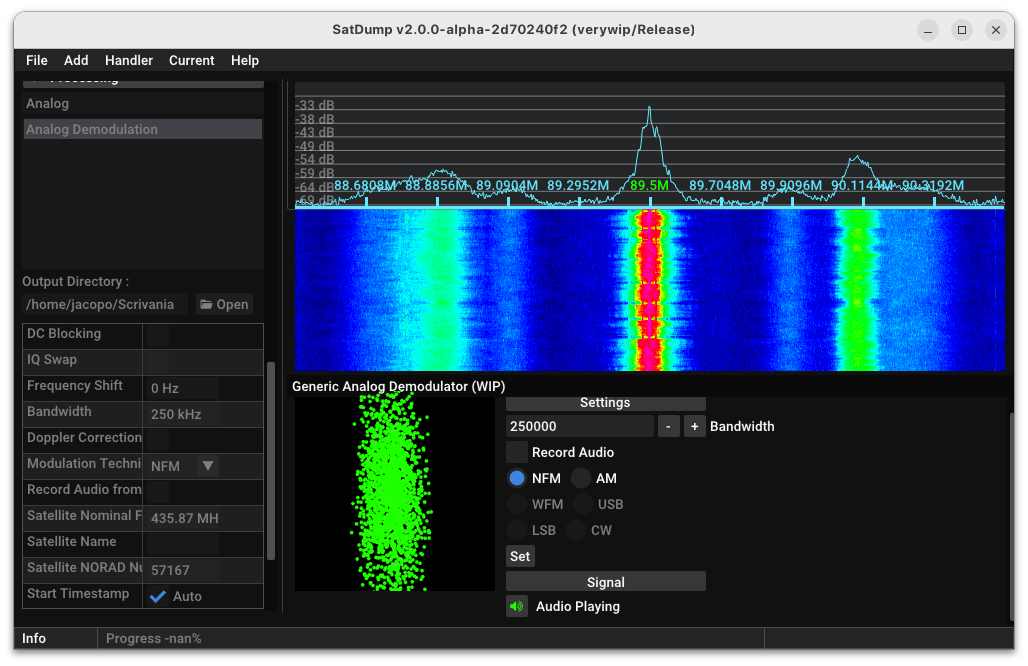The height and width of the screenshot is (666, 1028).
Task: Collapse the Settings section header
Action: (x=605, y=402)
